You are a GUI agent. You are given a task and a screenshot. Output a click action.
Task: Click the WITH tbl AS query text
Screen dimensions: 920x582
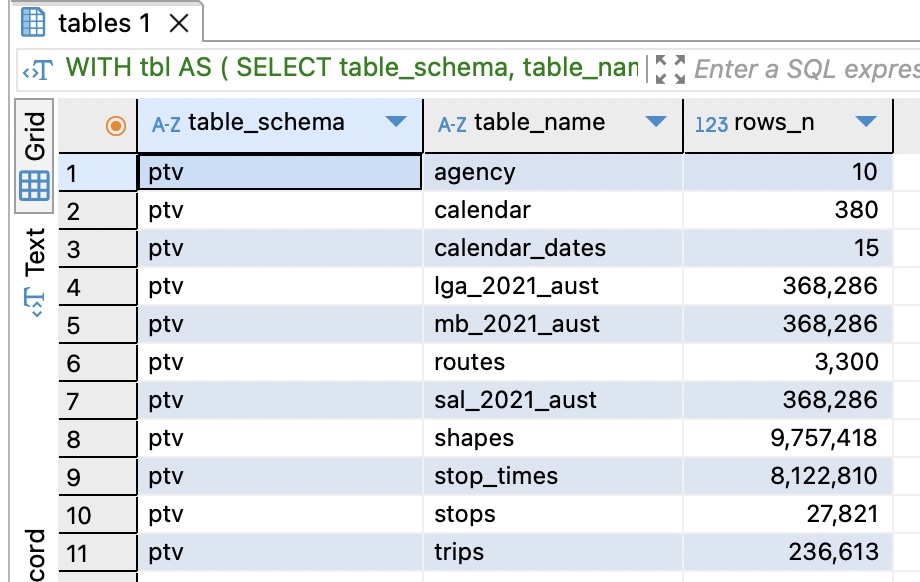(x=351, y=67)
